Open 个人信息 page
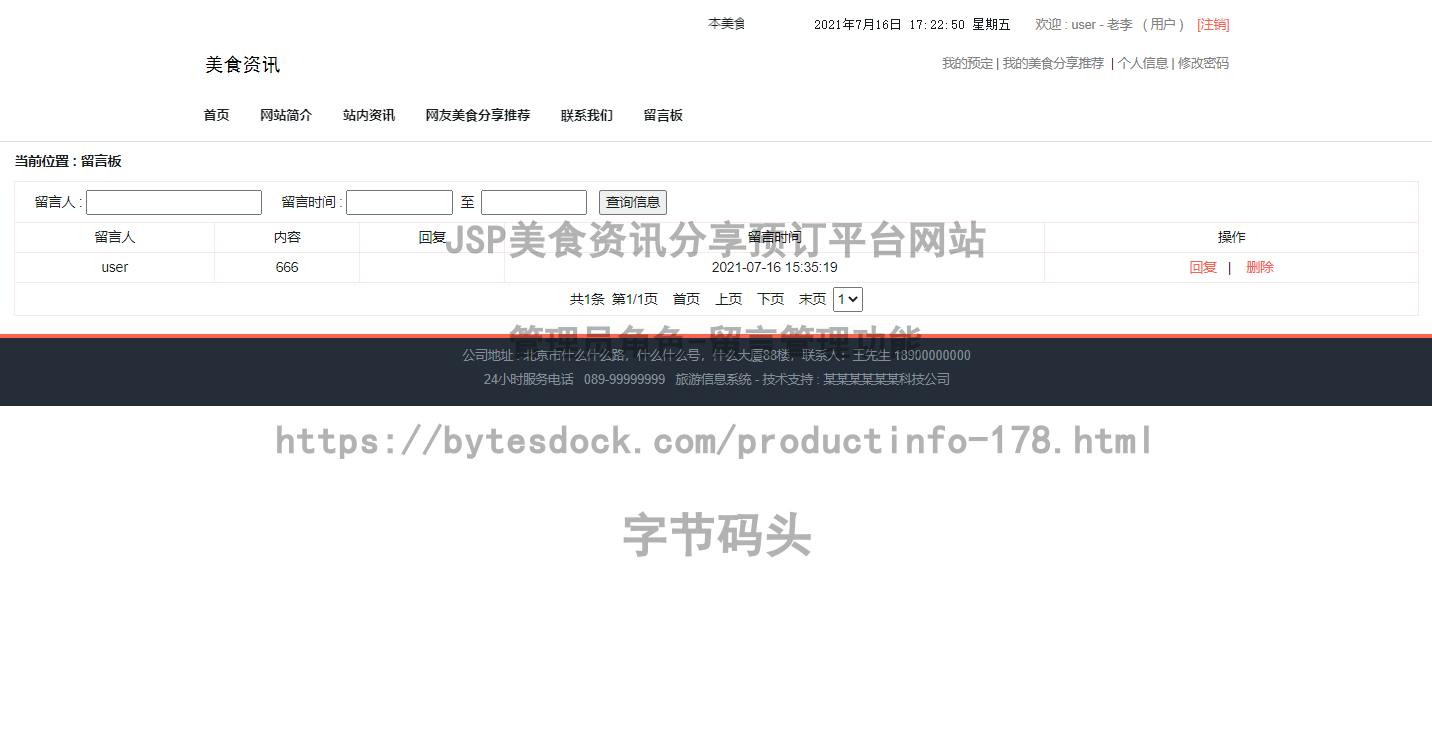This screenshot has height=732, width=1432. pos(1143,63)
